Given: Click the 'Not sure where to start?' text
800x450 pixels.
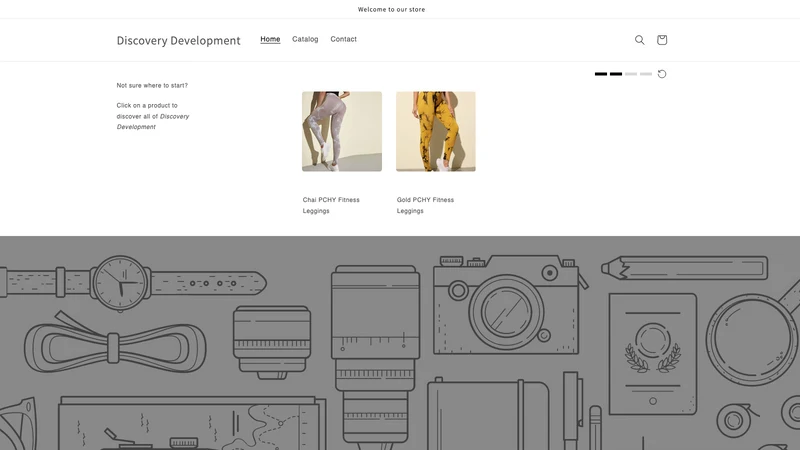Looking at the screenshot, I should click(152, 85).
